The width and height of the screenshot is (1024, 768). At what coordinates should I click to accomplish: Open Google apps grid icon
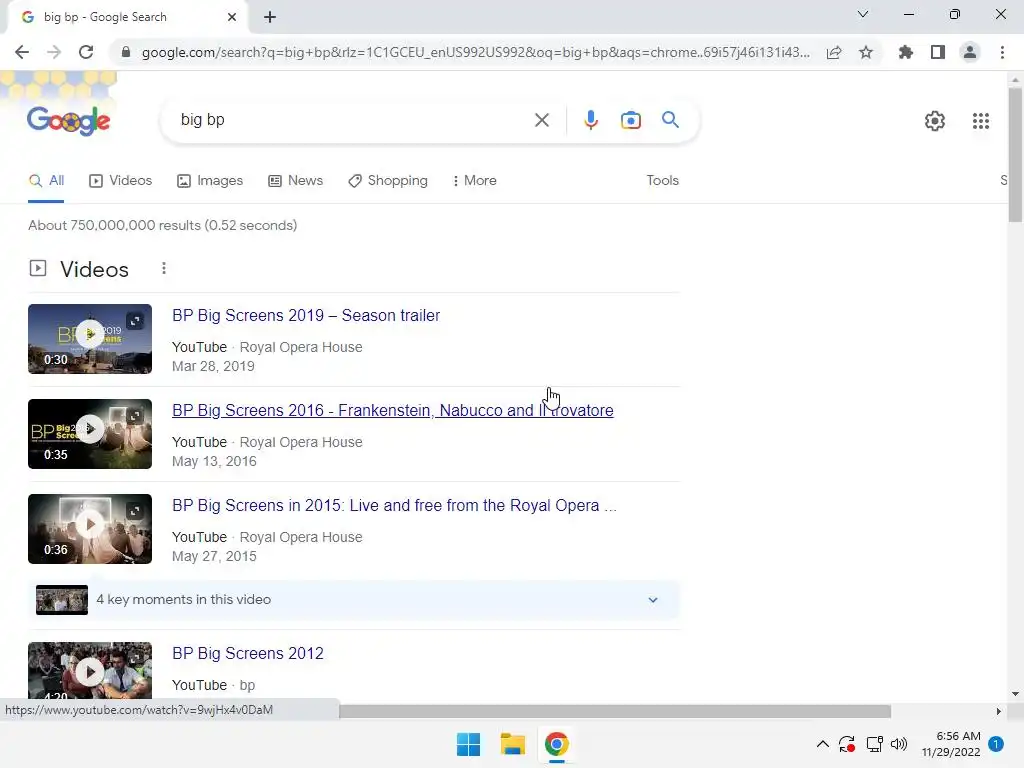(x=980, y=121)
